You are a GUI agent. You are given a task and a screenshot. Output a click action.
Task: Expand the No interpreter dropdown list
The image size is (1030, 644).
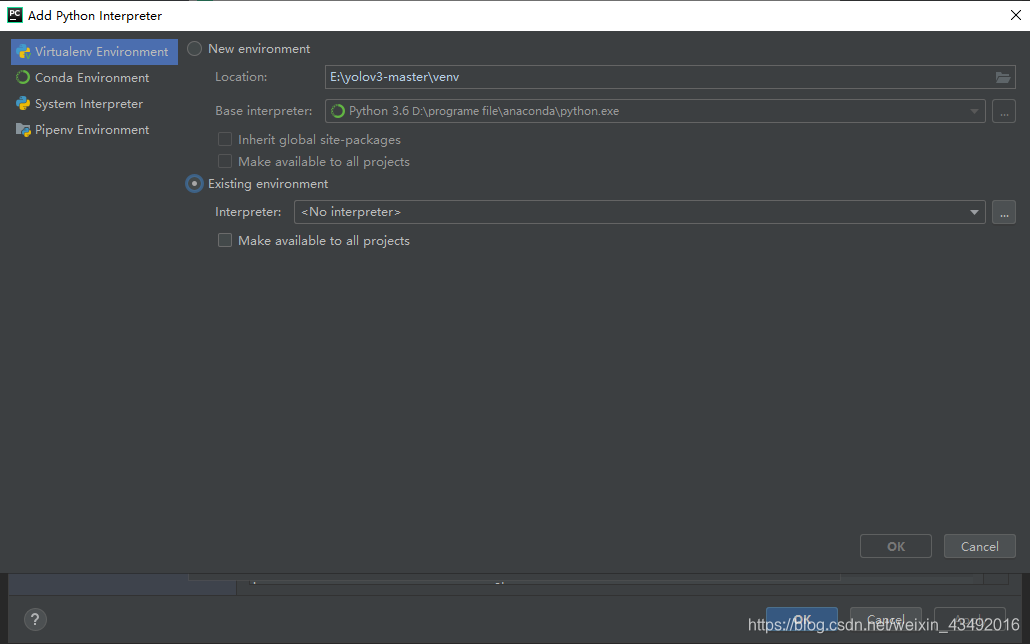[x=973, y=212]
